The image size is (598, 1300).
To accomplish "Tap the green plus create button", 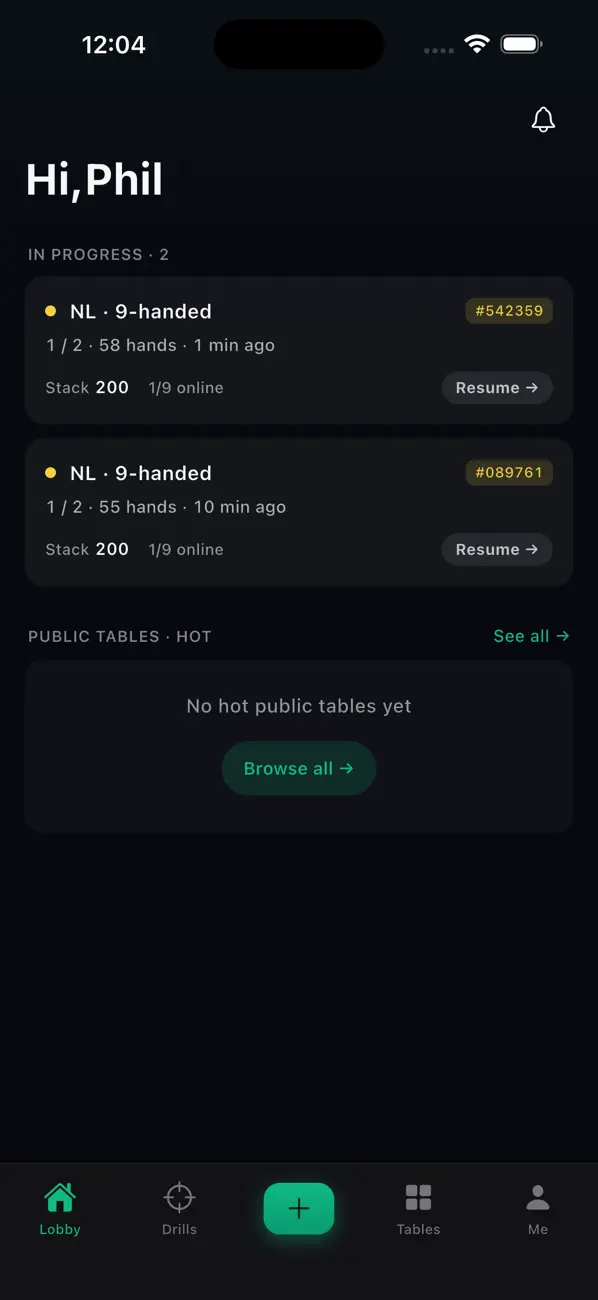I will pyautogui.click(x=299, y=1208).
